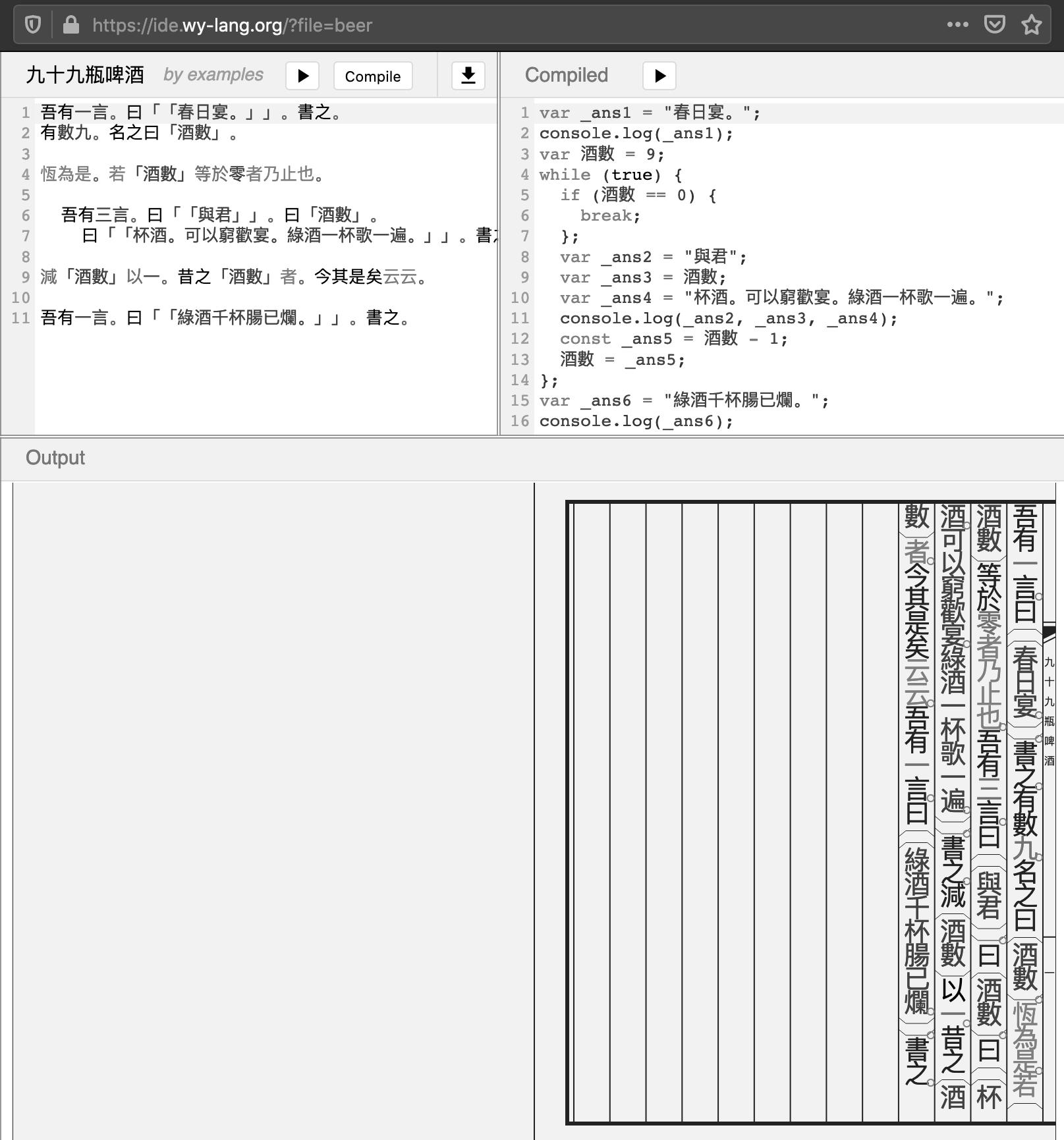The image size is (1064, 1140).
Task: Open the browser page actions ellipsis menu
Action: 957,25
